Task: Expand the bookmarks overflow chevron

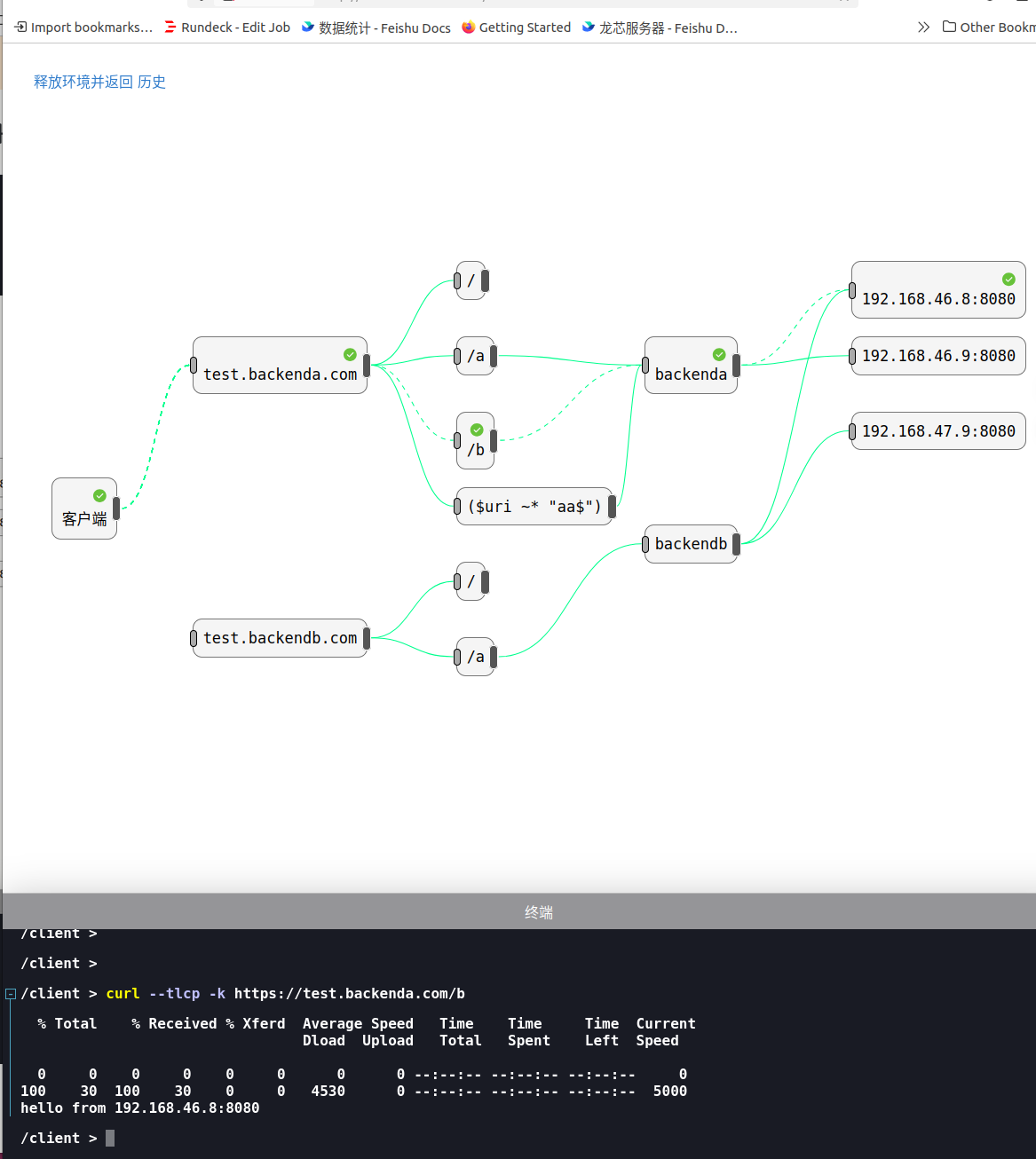Action: coord(923,28)
